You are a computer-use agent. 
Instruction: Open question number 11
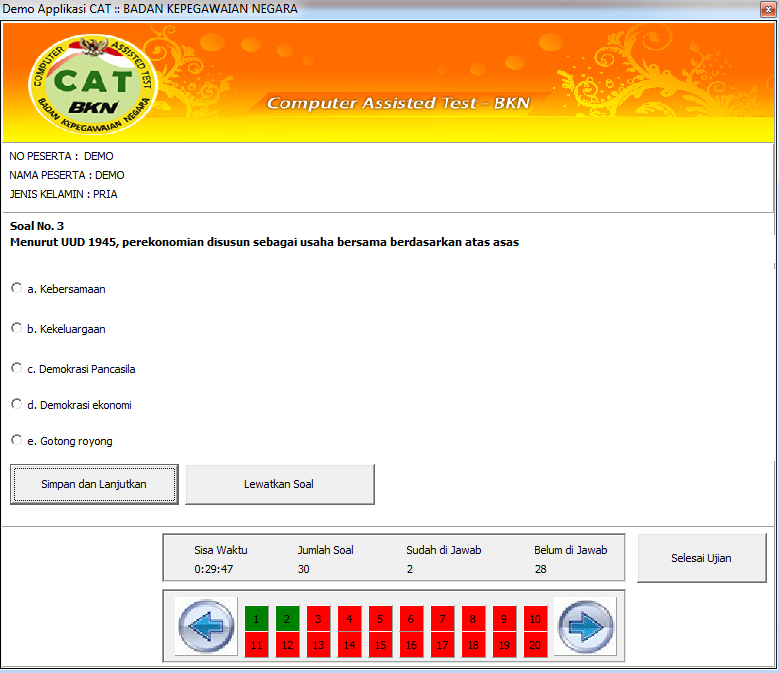pos(256,645)
